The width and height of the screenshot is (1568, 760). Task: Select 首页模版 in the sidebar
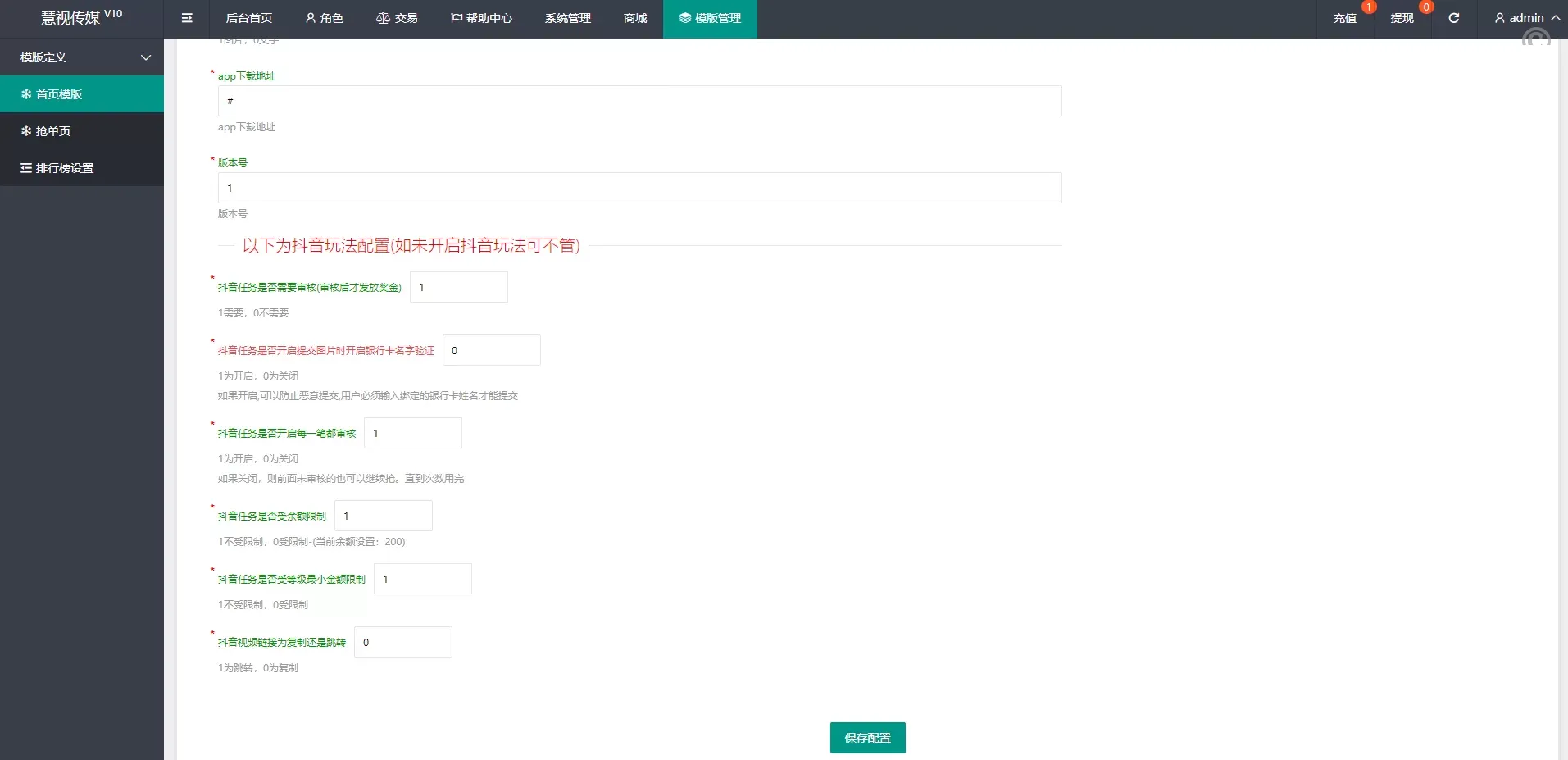point(61,93)
